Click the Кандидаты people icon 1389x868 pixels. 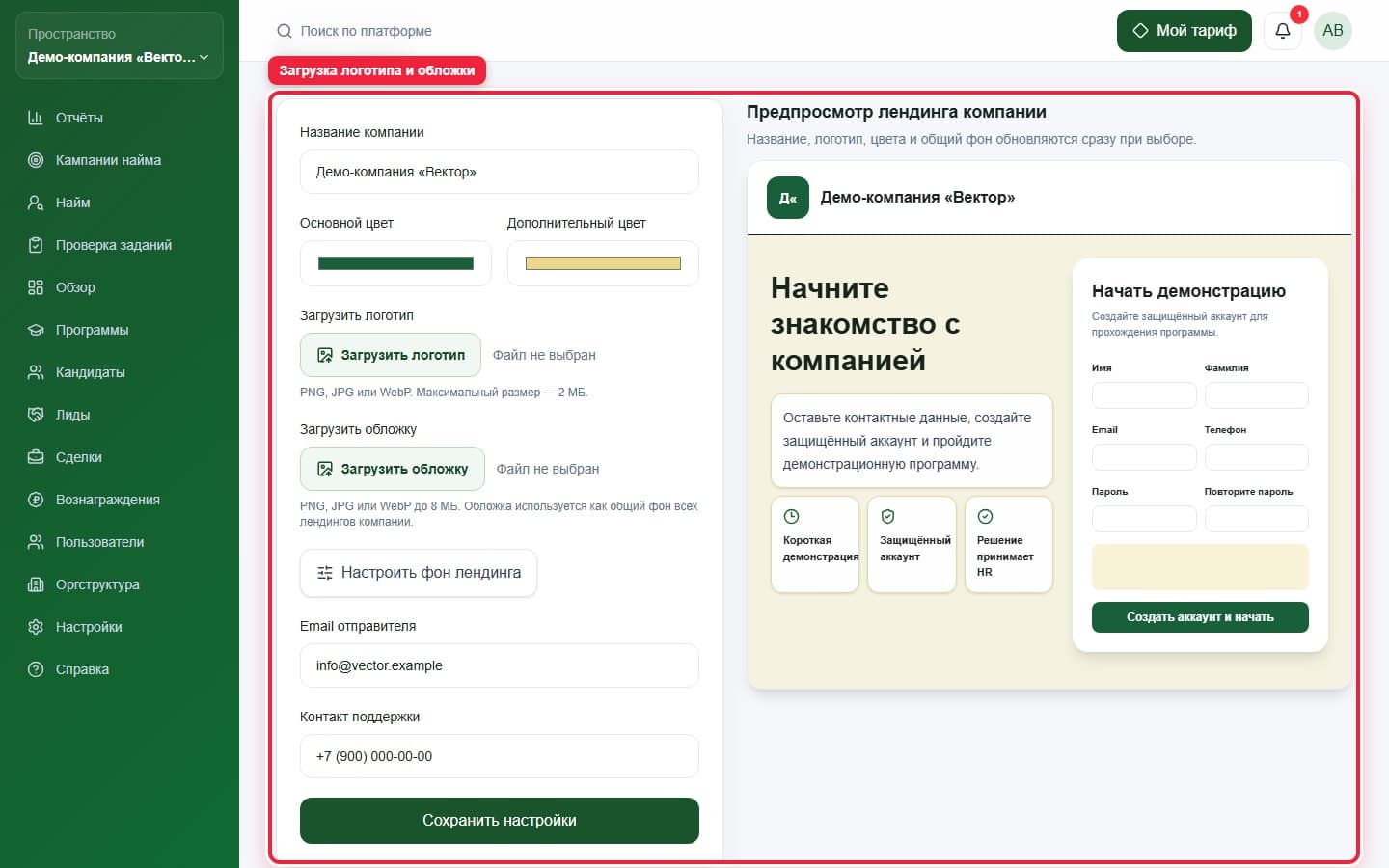coord(36,372)
